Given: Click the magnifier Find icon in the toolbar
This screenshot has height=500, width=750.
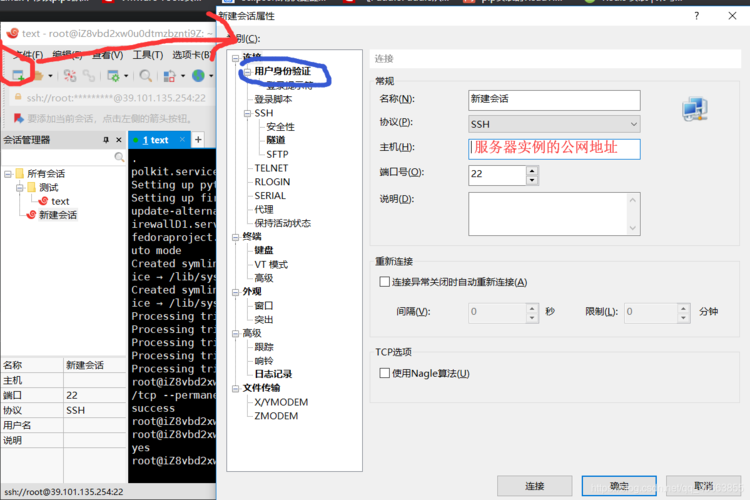Looking at the screenshot, I should [x=145, y=76].
